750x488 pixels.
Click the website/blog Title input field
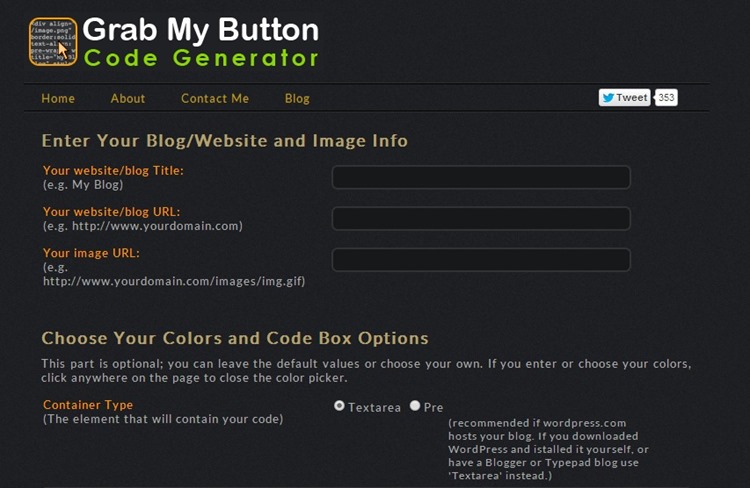point(481,177)
